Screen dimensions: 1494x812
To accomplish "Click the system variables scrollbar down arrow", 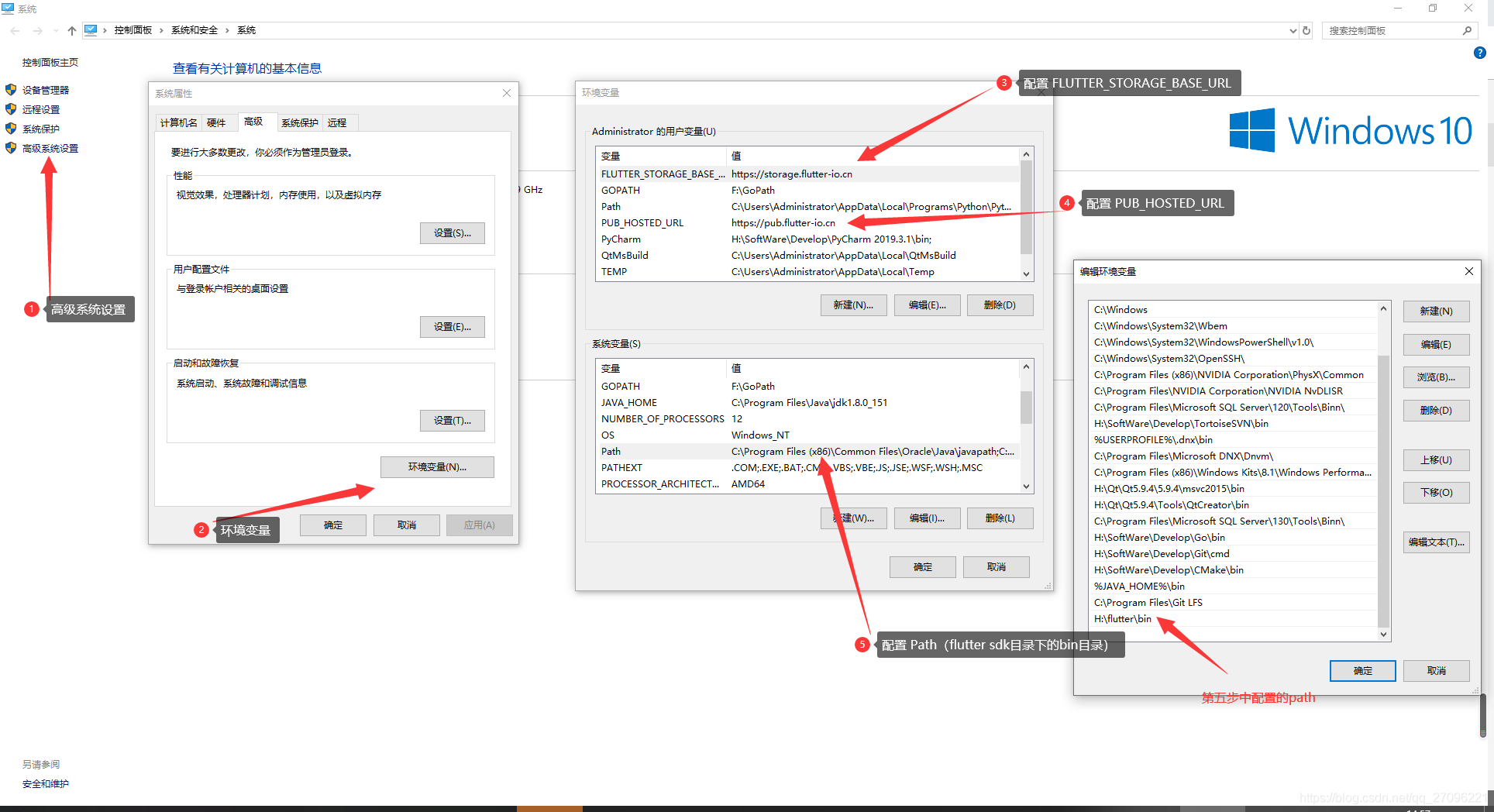I will tap(1026, 486).
